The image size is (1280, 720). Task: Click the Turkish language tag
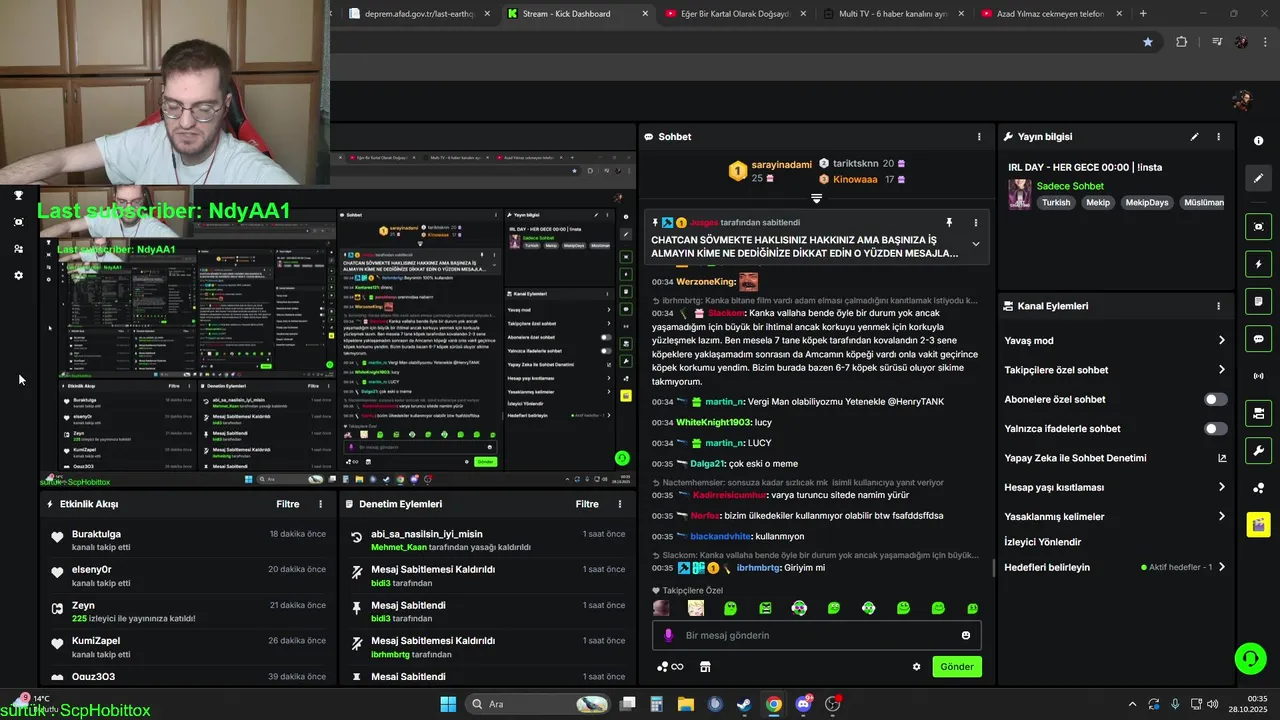pos(1056,202)
